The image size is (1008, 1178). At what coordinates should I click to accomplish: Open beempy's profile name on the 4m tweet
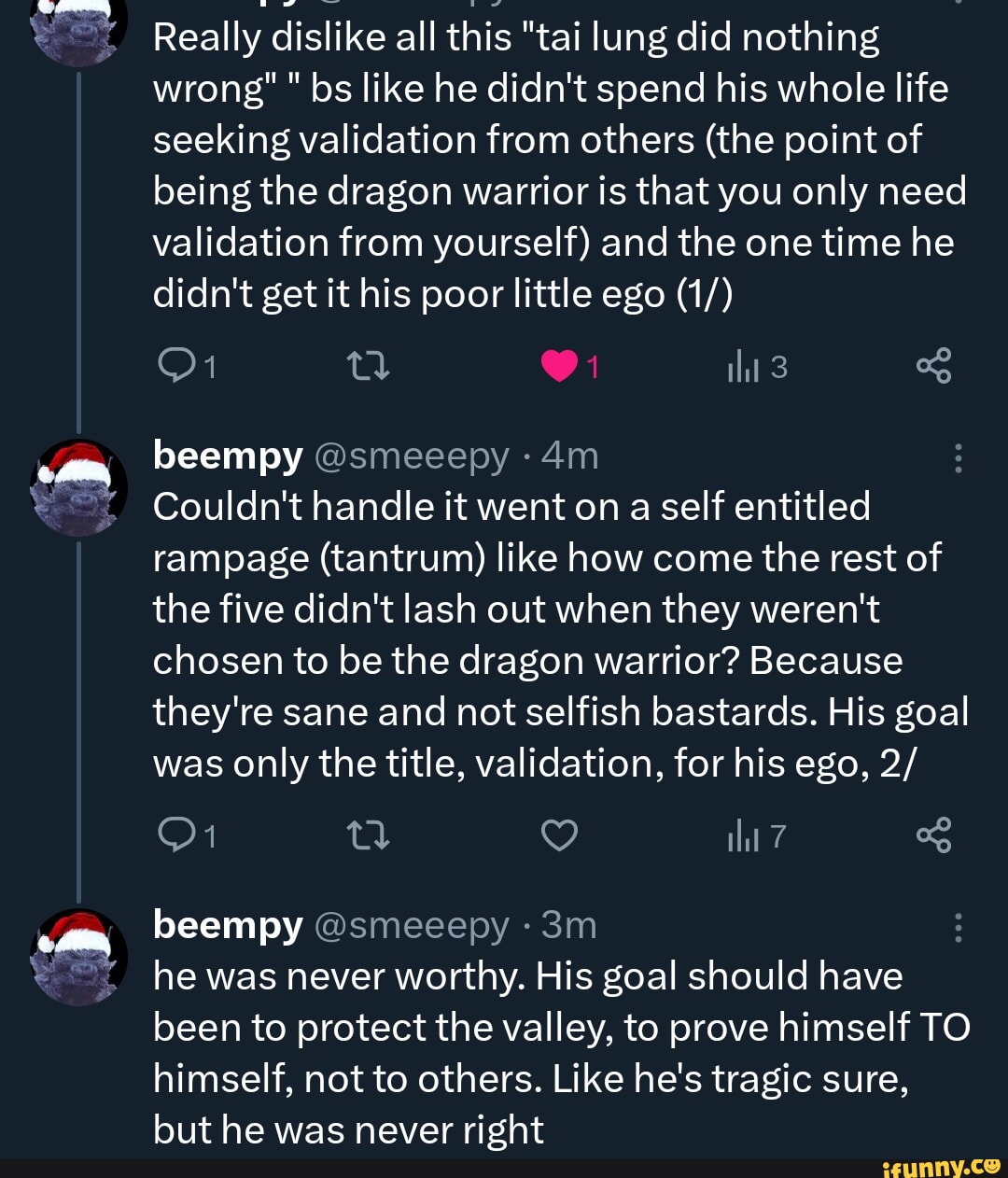click(x=228, y=456)
